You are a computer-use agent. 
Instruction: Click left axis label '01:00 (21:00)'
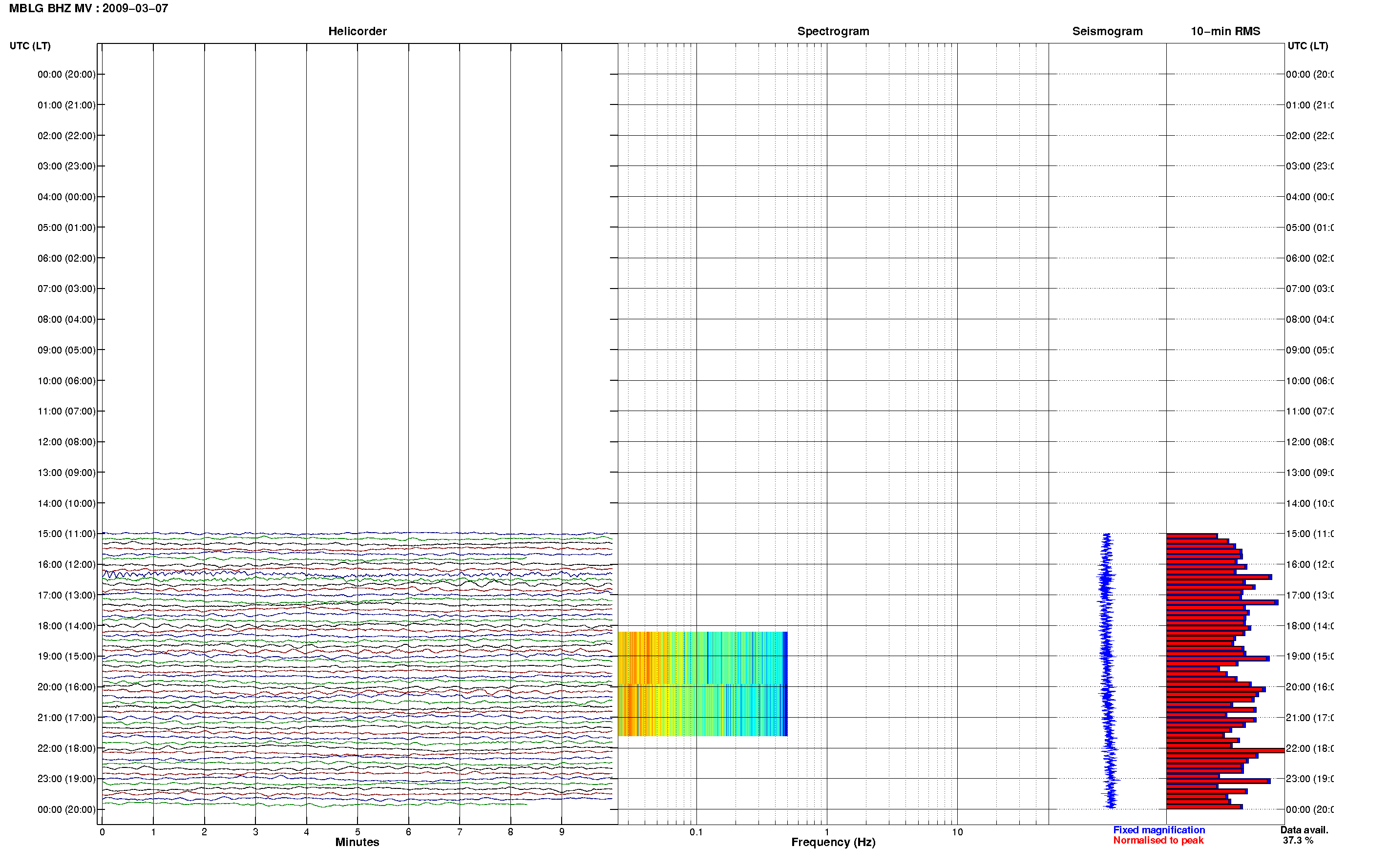[x=66, y=105]
